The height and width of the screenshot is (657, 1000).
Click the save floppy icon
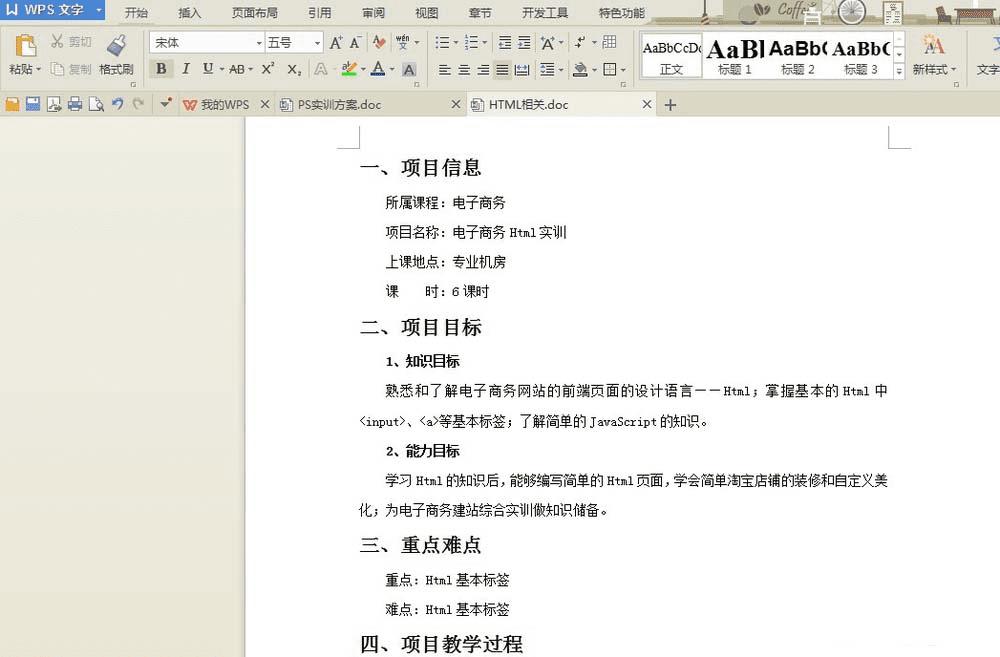pyautogui.click(x=33, y=105)
